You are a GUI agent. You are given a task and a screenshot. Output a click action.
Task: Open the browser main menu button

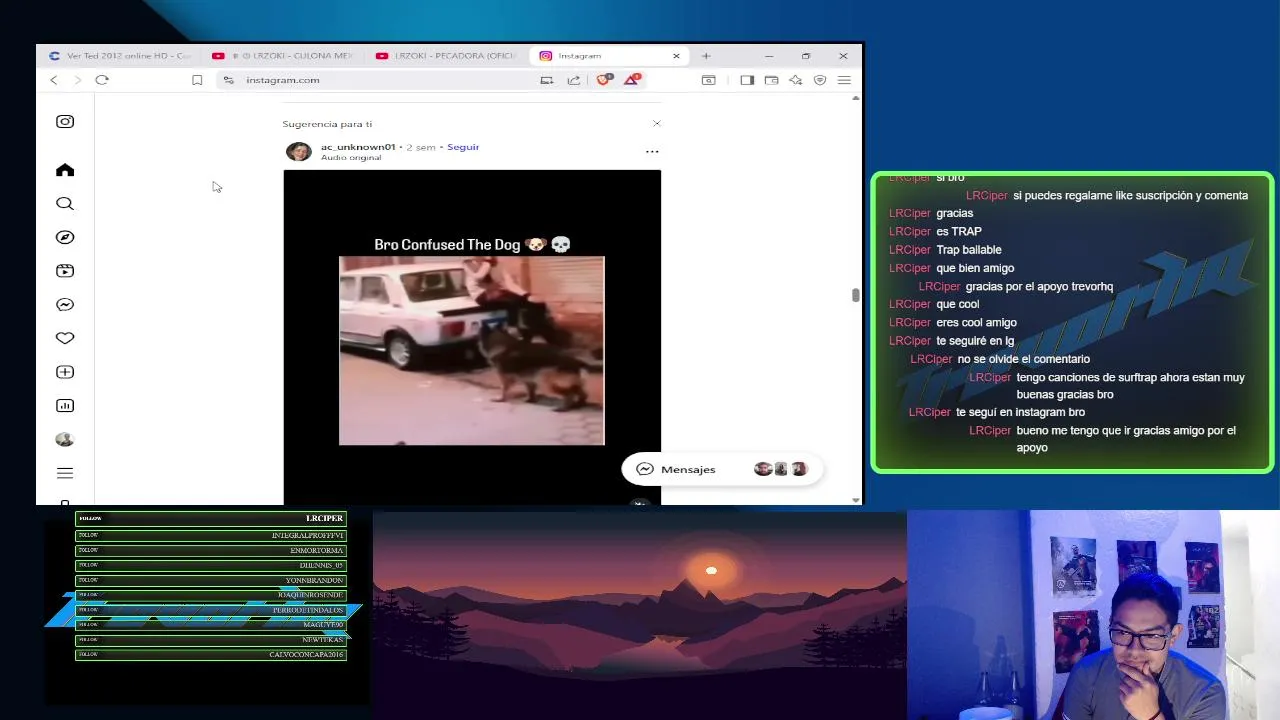(x=844, y=80)
